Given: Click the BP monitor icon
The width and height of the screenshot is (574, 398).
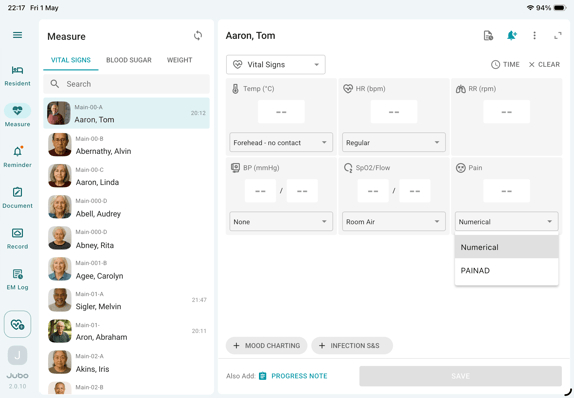Looking at the screenshot, I should (x=235, y=168).
